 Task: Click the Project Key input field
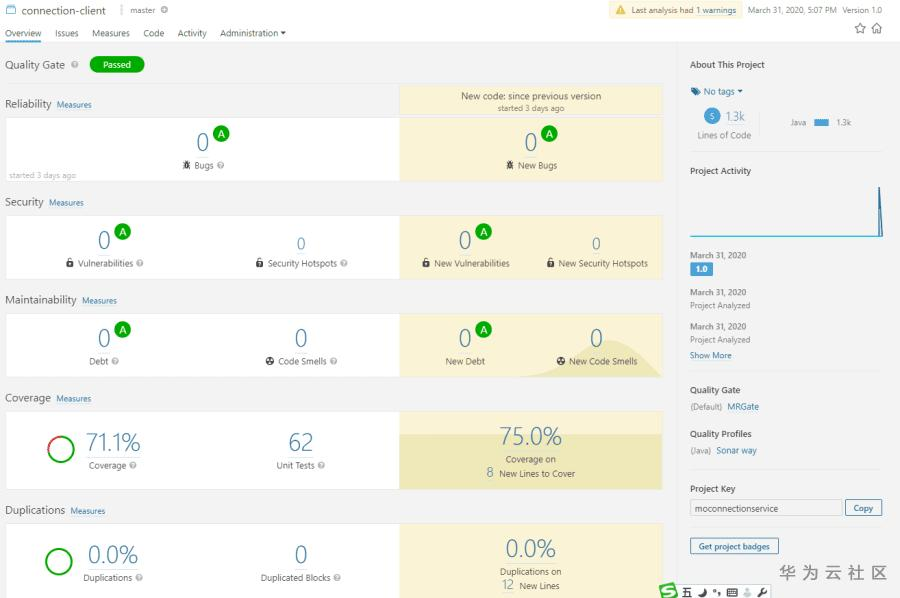(x=766, y=508)
